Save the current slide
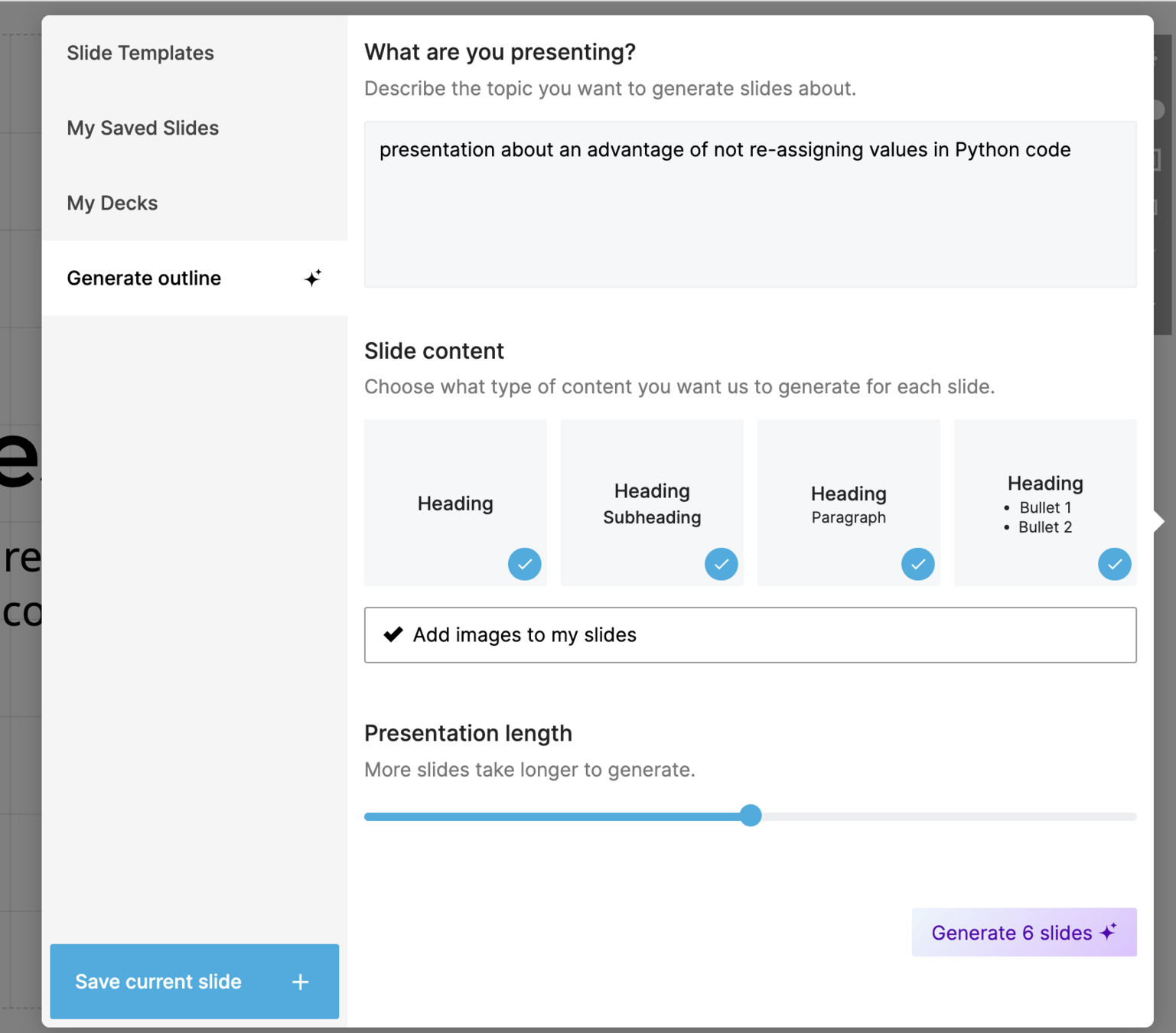The height and width of the screenshot is (1033, 1176). coord(194,981)
